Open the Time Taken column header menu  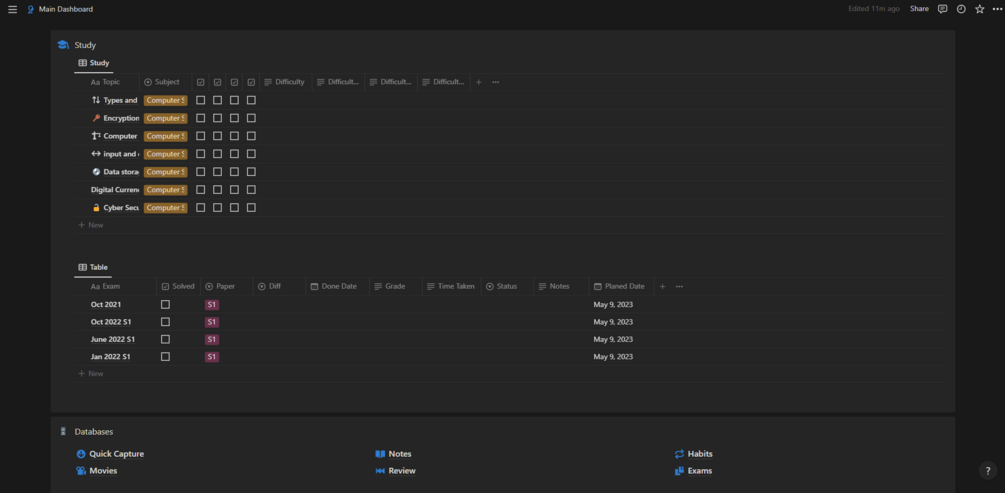pyautogui.click(x=452, y=287)
